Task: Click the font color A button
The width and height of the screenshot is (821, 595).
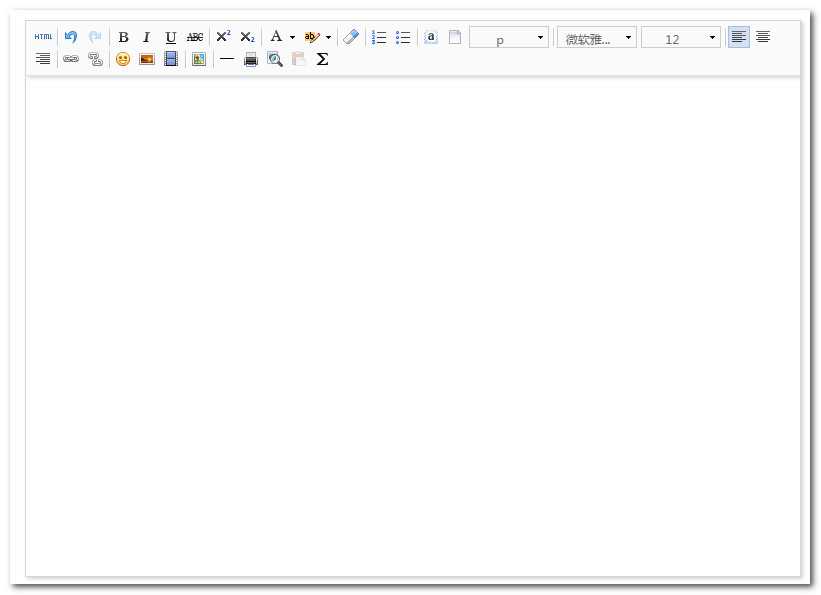Action: (x=276, y=37)
